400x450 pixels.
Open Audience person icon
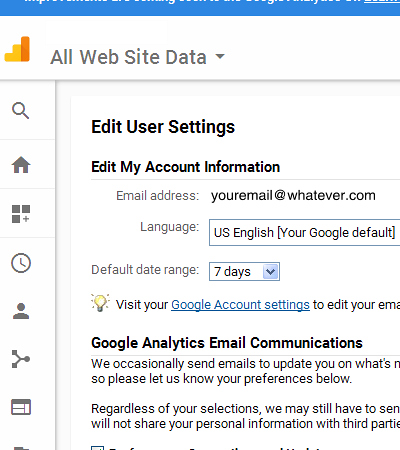tap(21, 311)
